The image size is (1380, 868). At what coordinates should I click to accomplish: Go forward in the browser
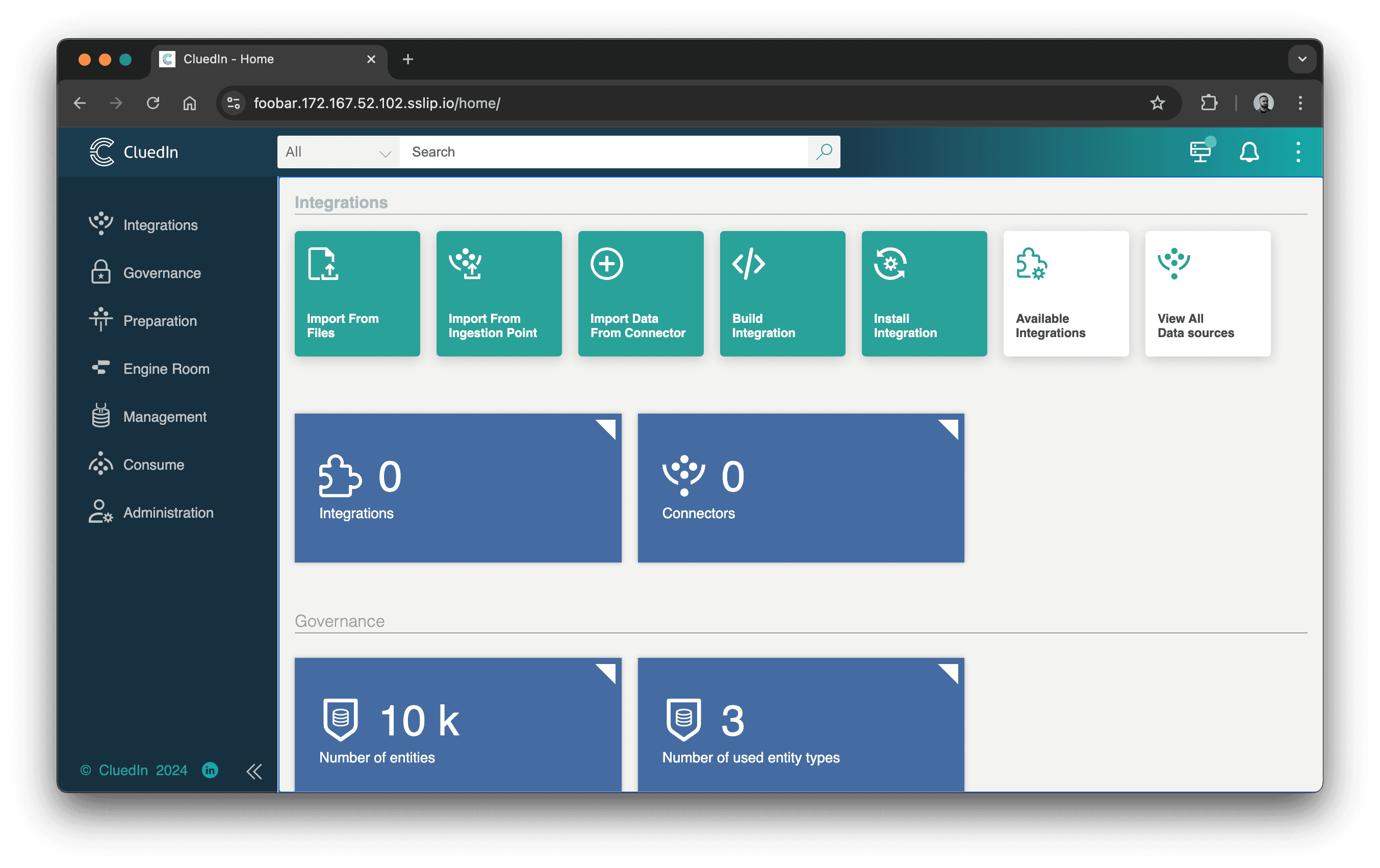[x=116, y=103]
